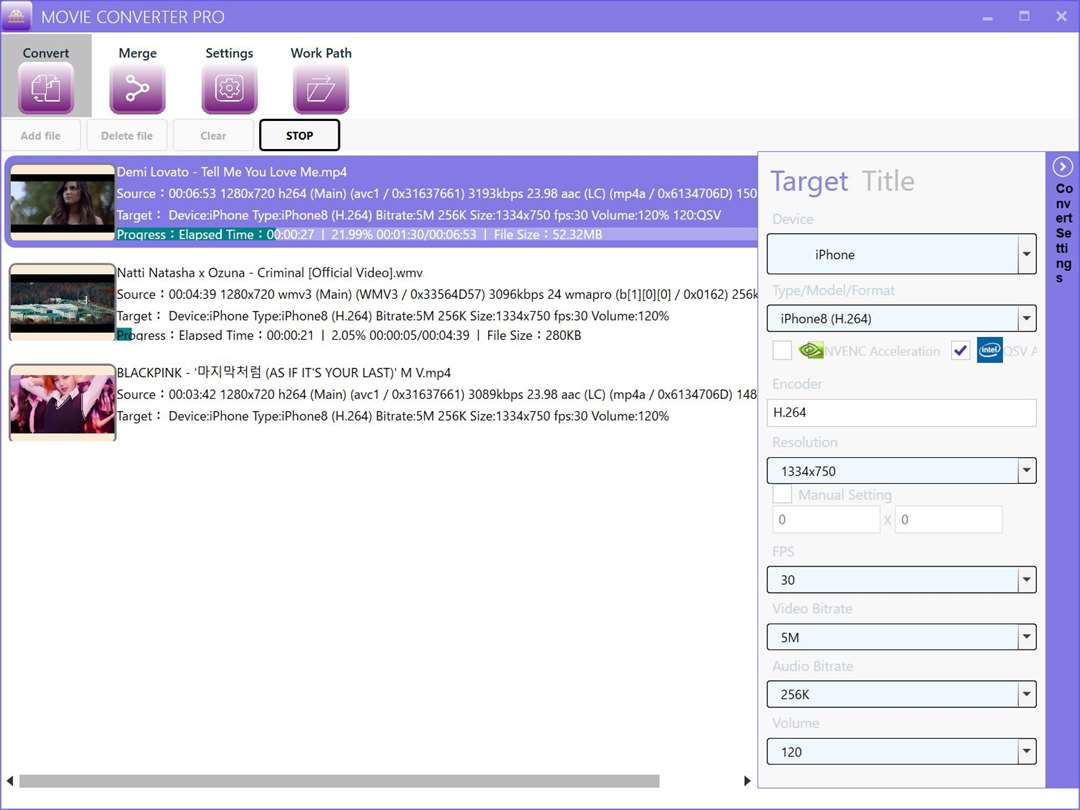Click the Encoder field showing H.264
1080x810 pixels.
click(901, 413)
